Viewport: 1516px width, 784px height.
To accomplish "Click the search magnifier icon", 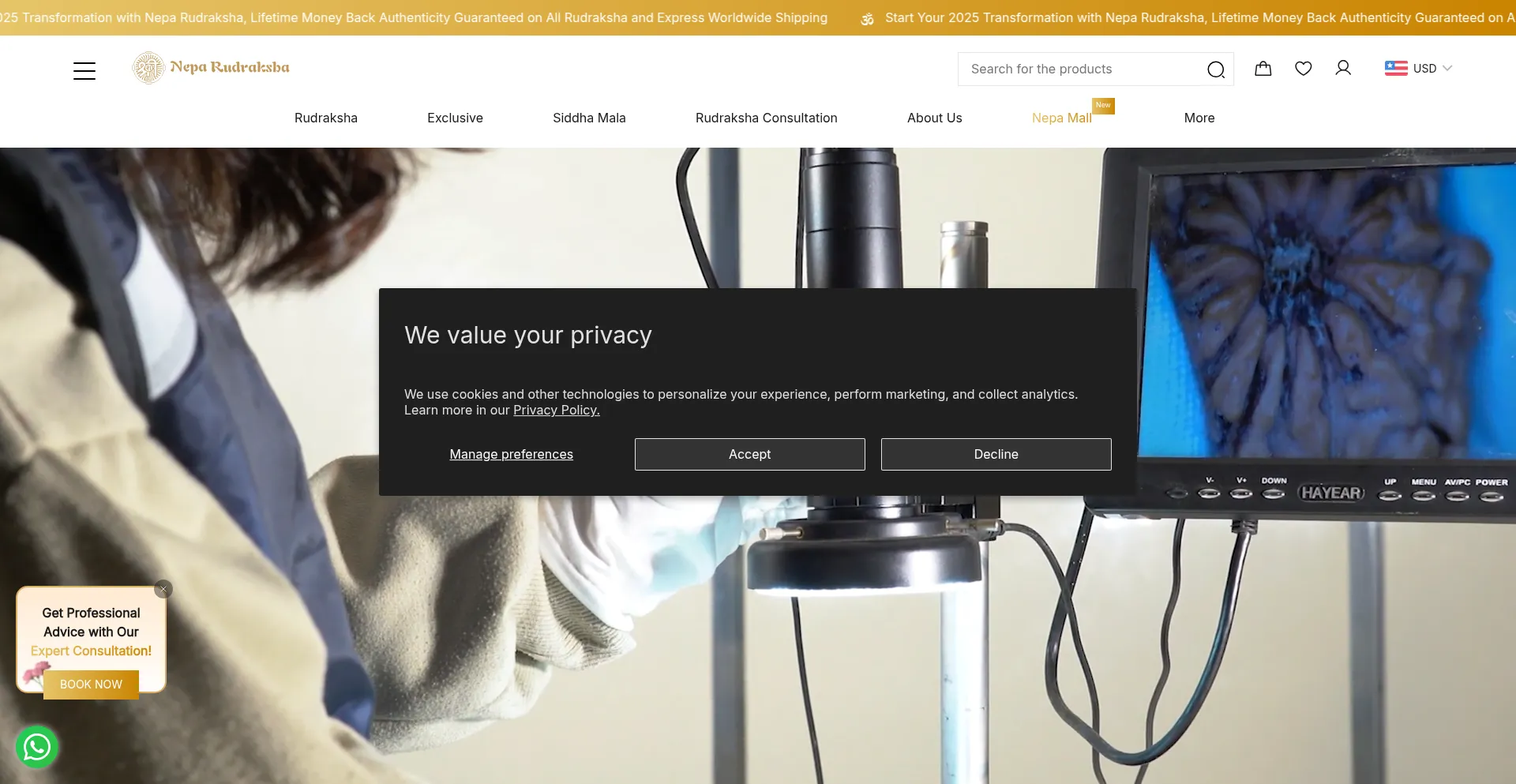I will (1215, 69).
